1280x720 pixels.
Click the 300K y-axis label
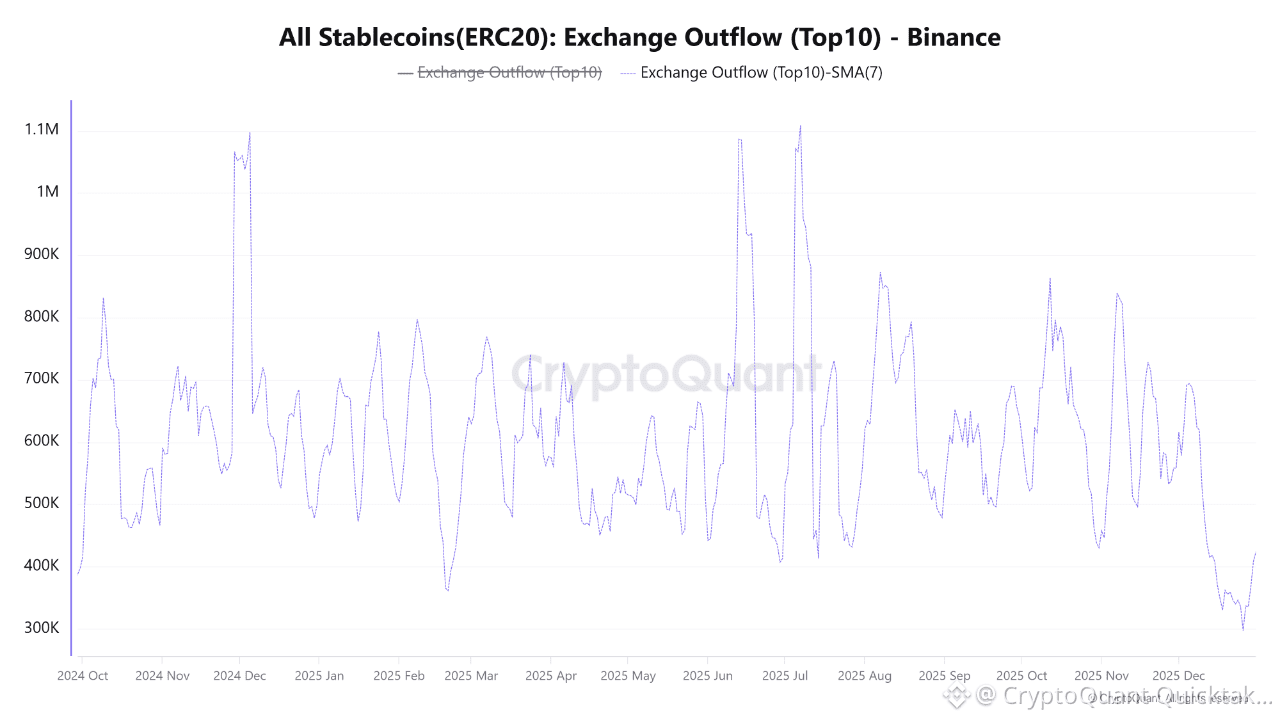click(41, 628)
